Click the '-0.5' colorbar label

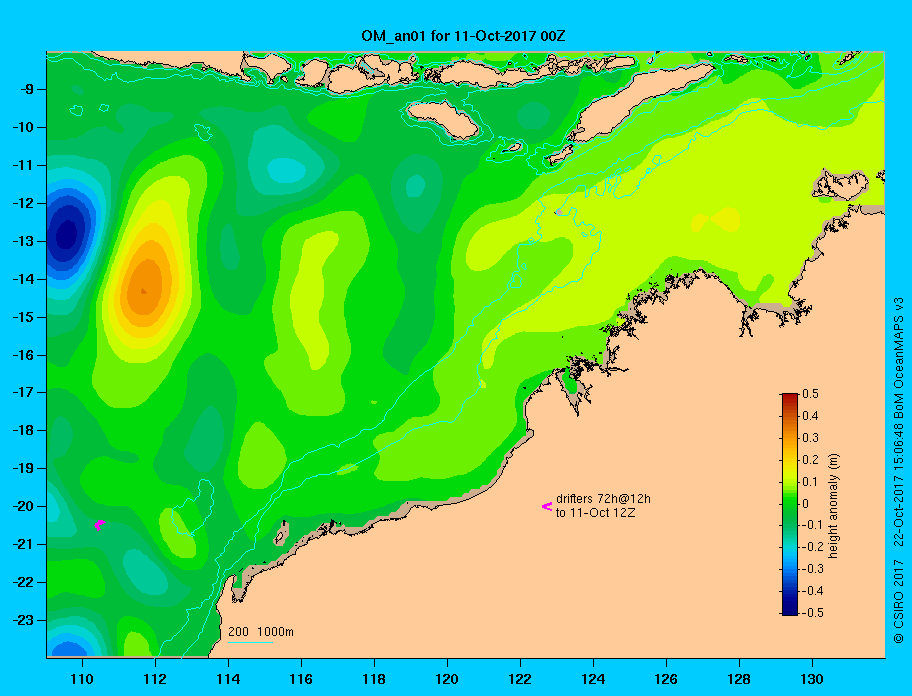812,613
